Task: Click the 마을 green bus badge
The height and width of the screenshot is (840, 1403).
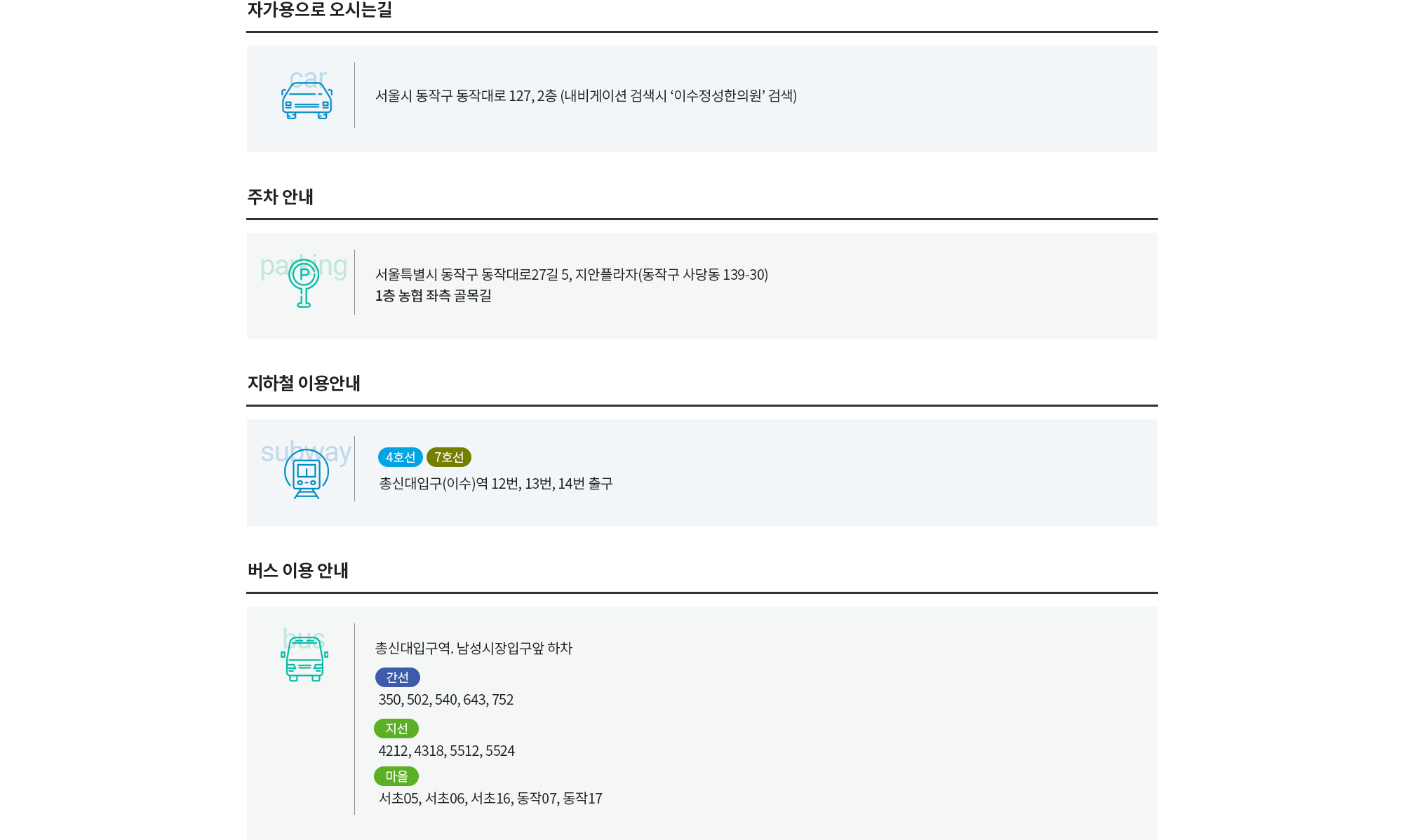Action: (x=396, y=776)
